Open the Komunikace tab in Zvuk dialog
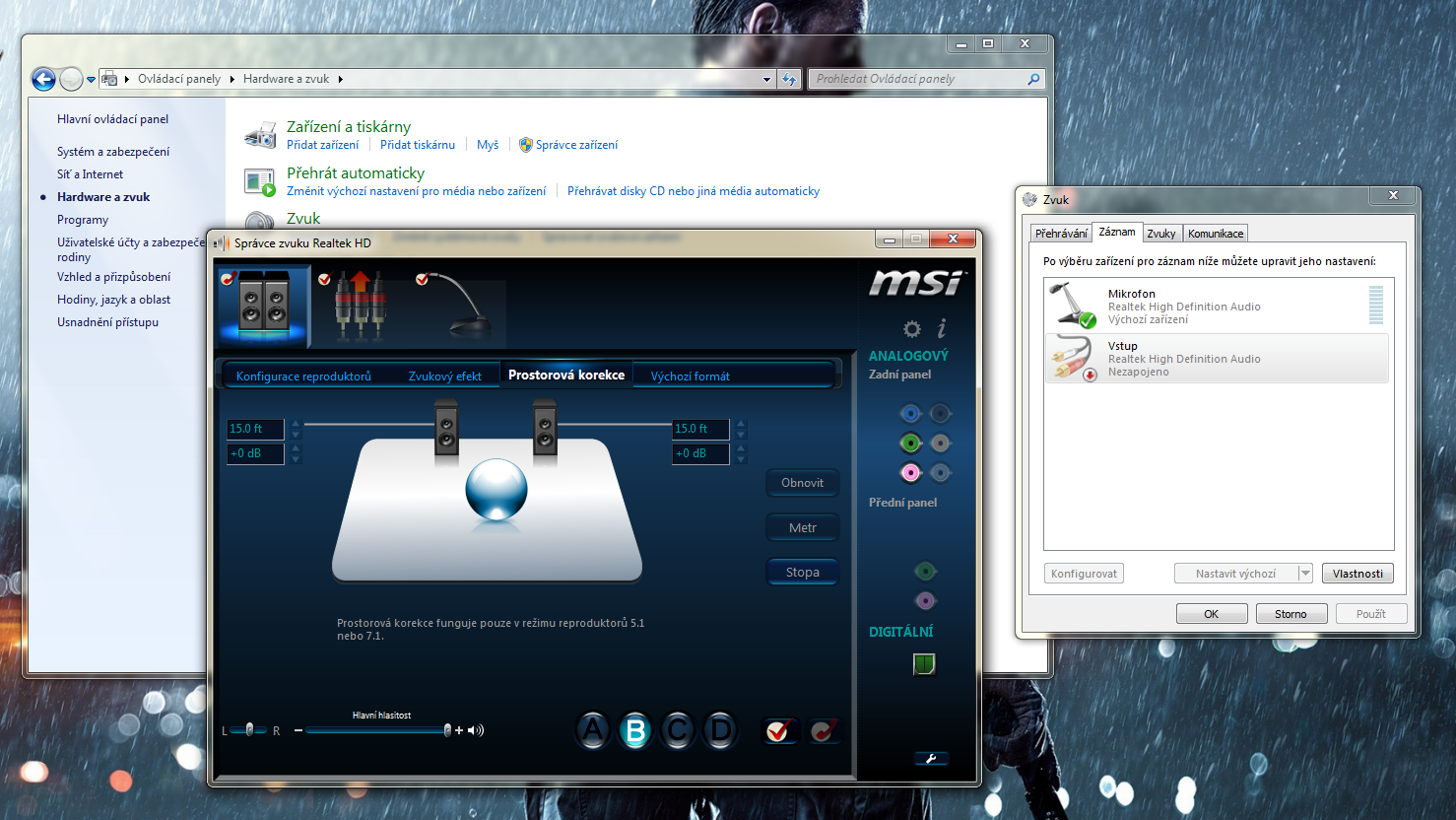This screenshot has width=1456, height=820. [x=1216, y=234]
